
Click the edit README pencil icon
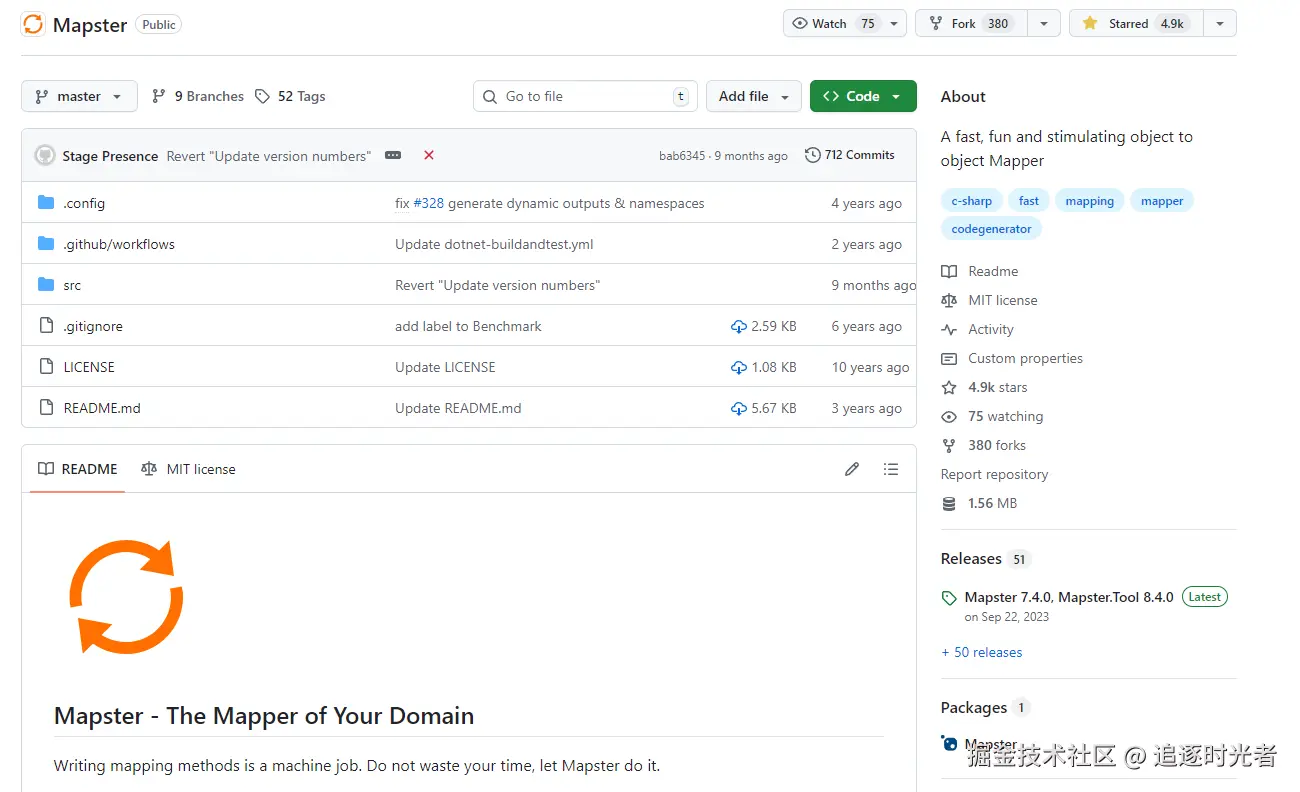[852, 469]
